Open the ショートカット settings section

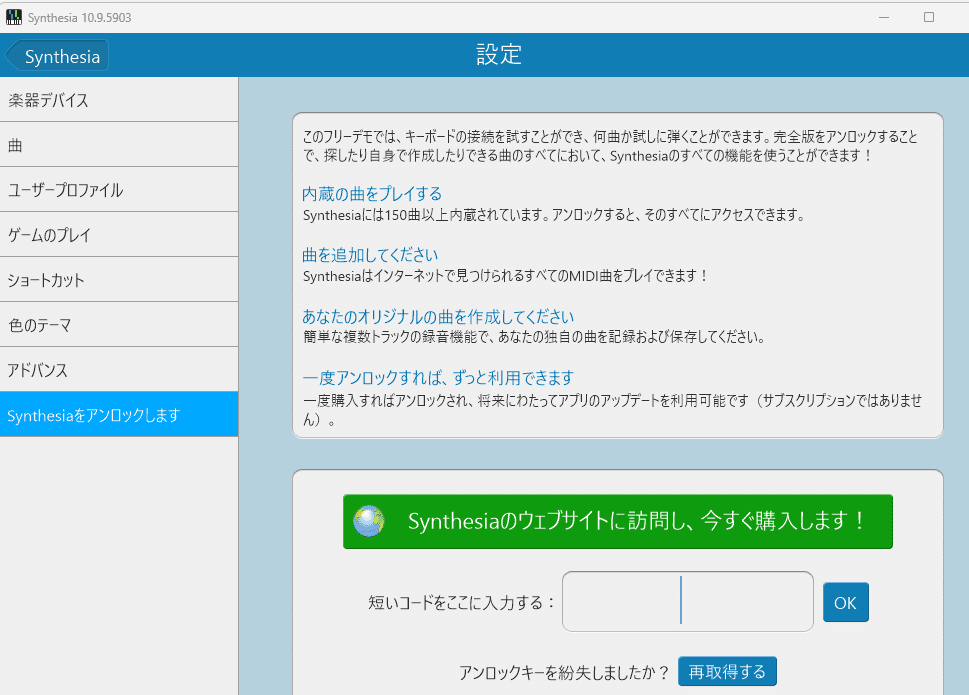119,280
